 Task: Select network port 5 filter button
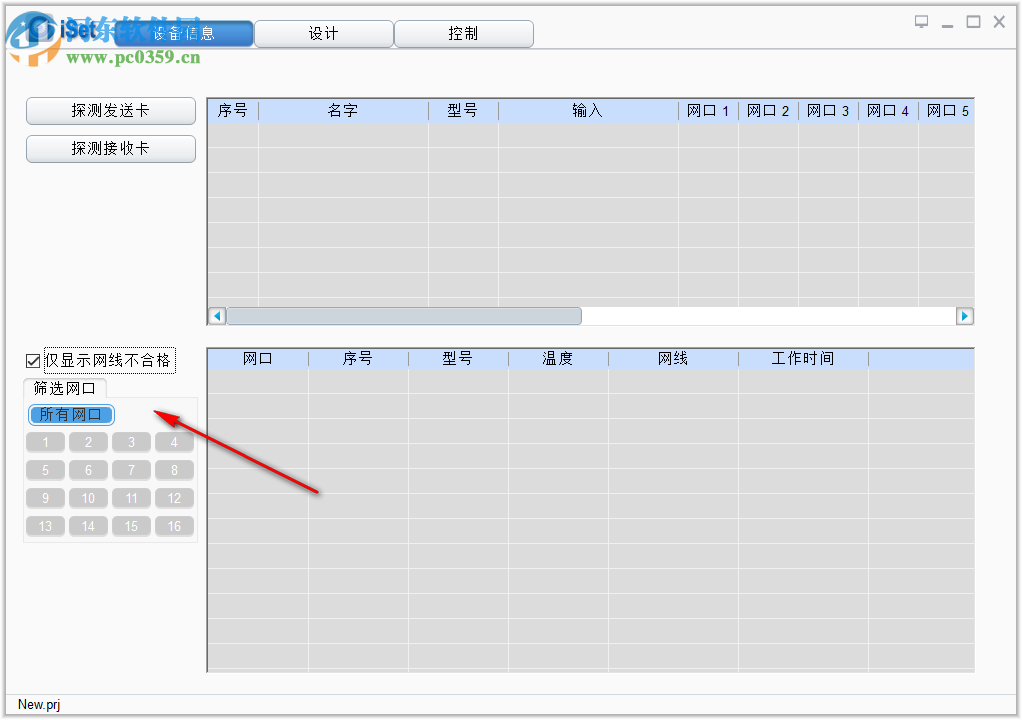click(45, 470)
